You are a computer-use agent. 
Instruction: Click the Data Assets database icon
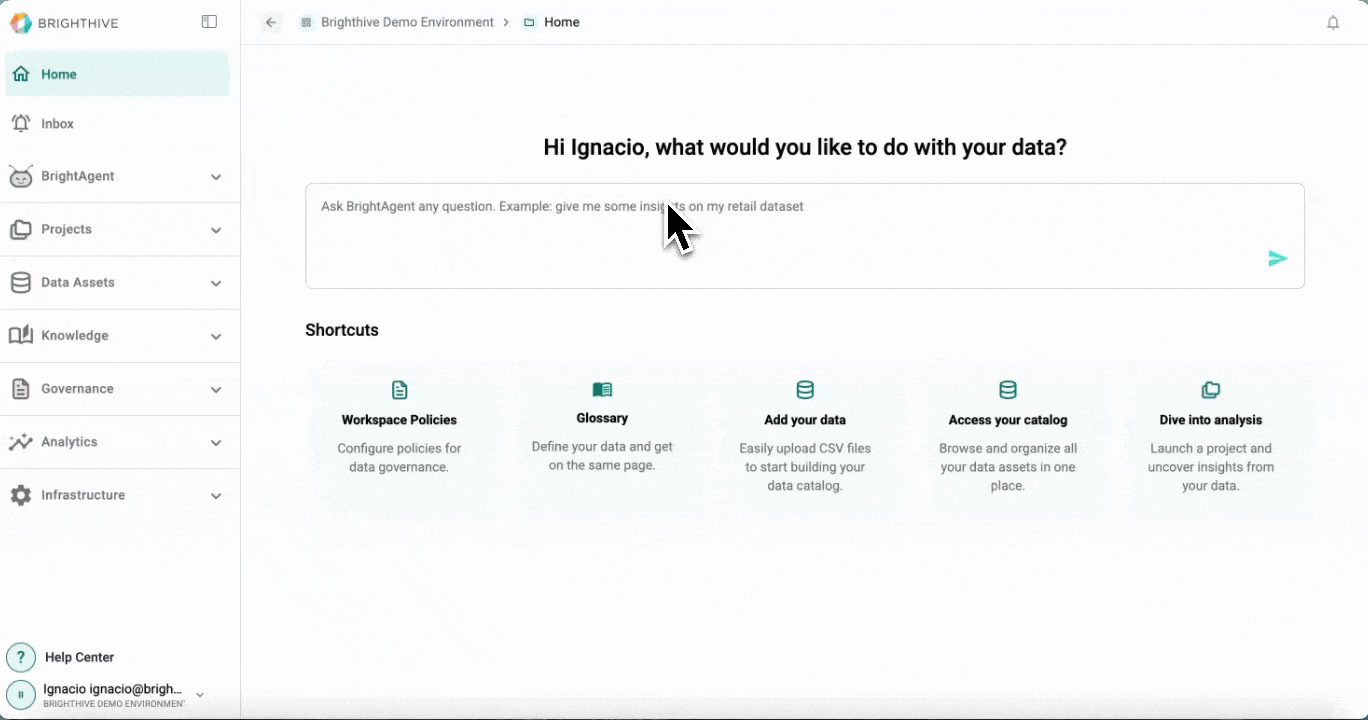pos(21,283)
